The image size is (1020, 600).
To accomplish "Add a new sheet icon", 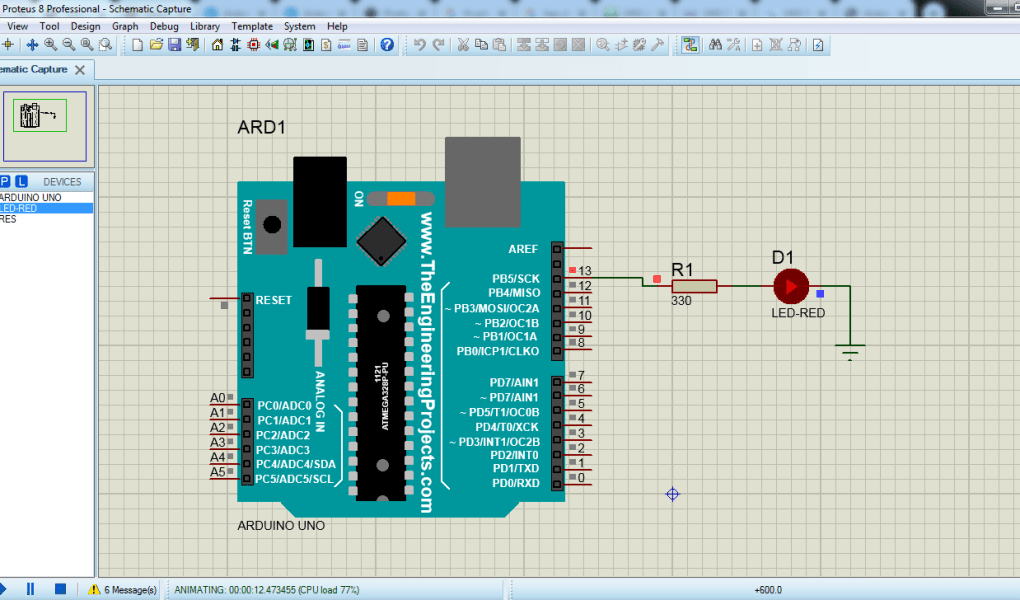I will 757,45.
